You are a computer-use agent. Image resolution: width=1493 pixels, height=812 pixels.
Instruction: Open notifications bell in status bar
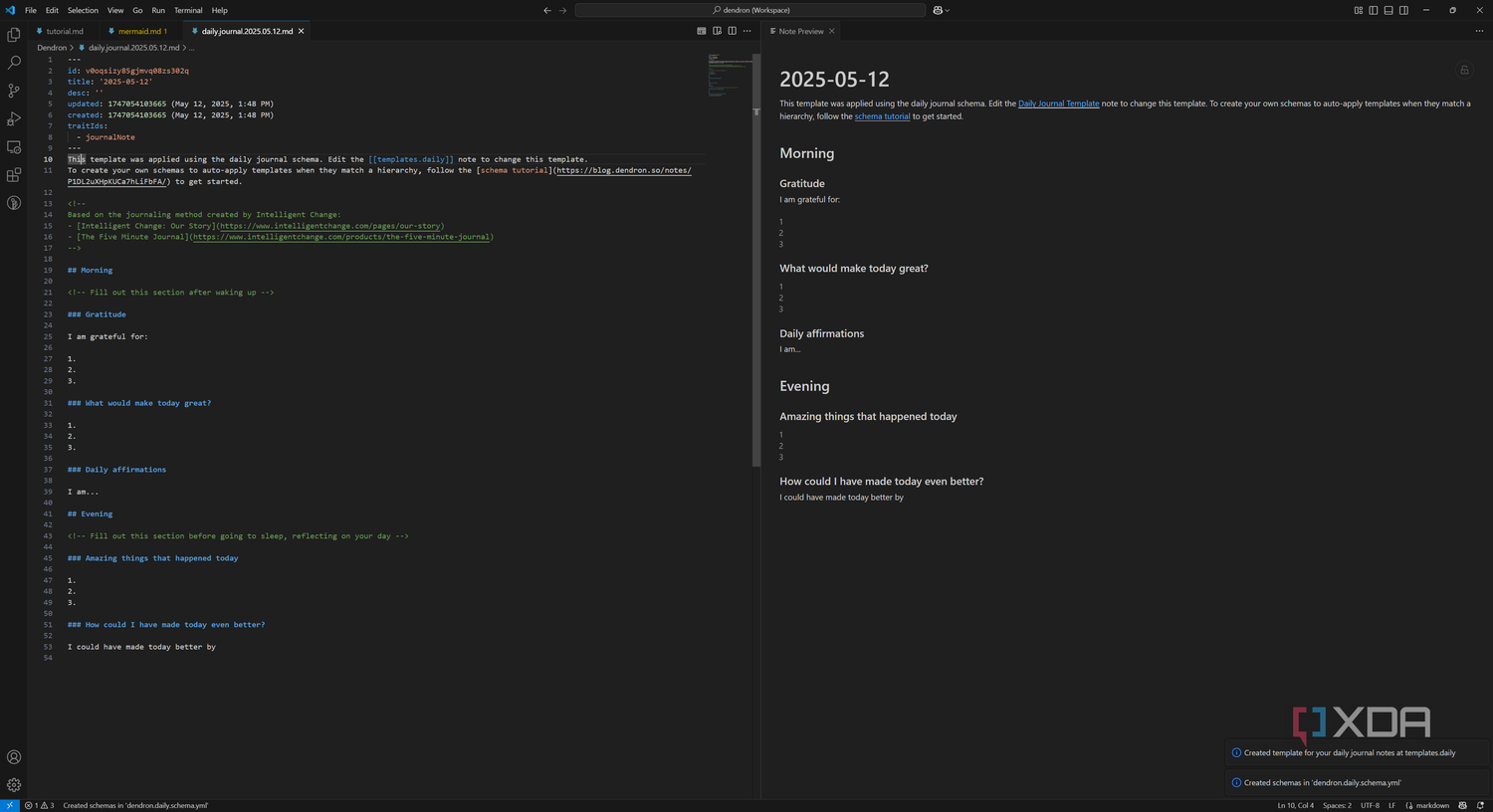pos(1480,805)
